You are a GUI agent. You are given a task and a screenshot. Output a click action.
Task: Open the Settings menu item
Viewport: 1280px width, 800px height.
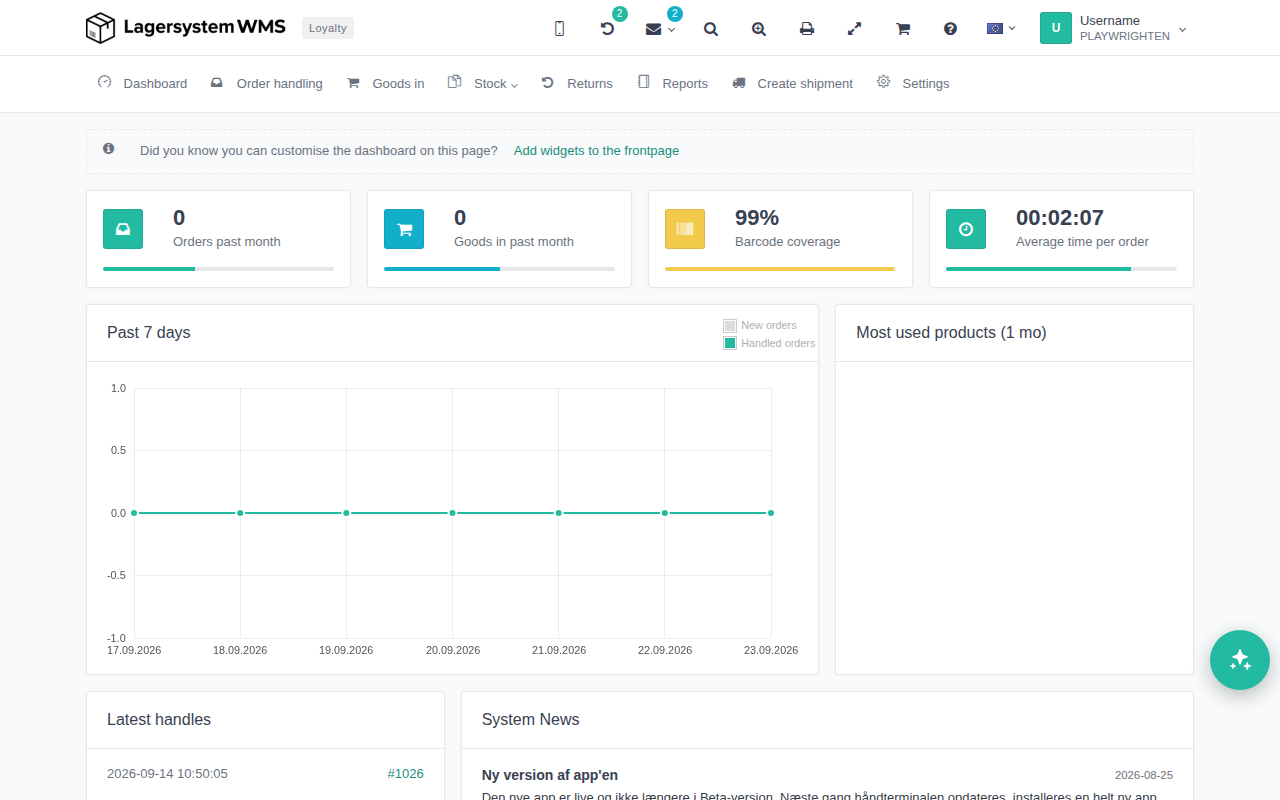pyautogui.click(x=913, y=84)
